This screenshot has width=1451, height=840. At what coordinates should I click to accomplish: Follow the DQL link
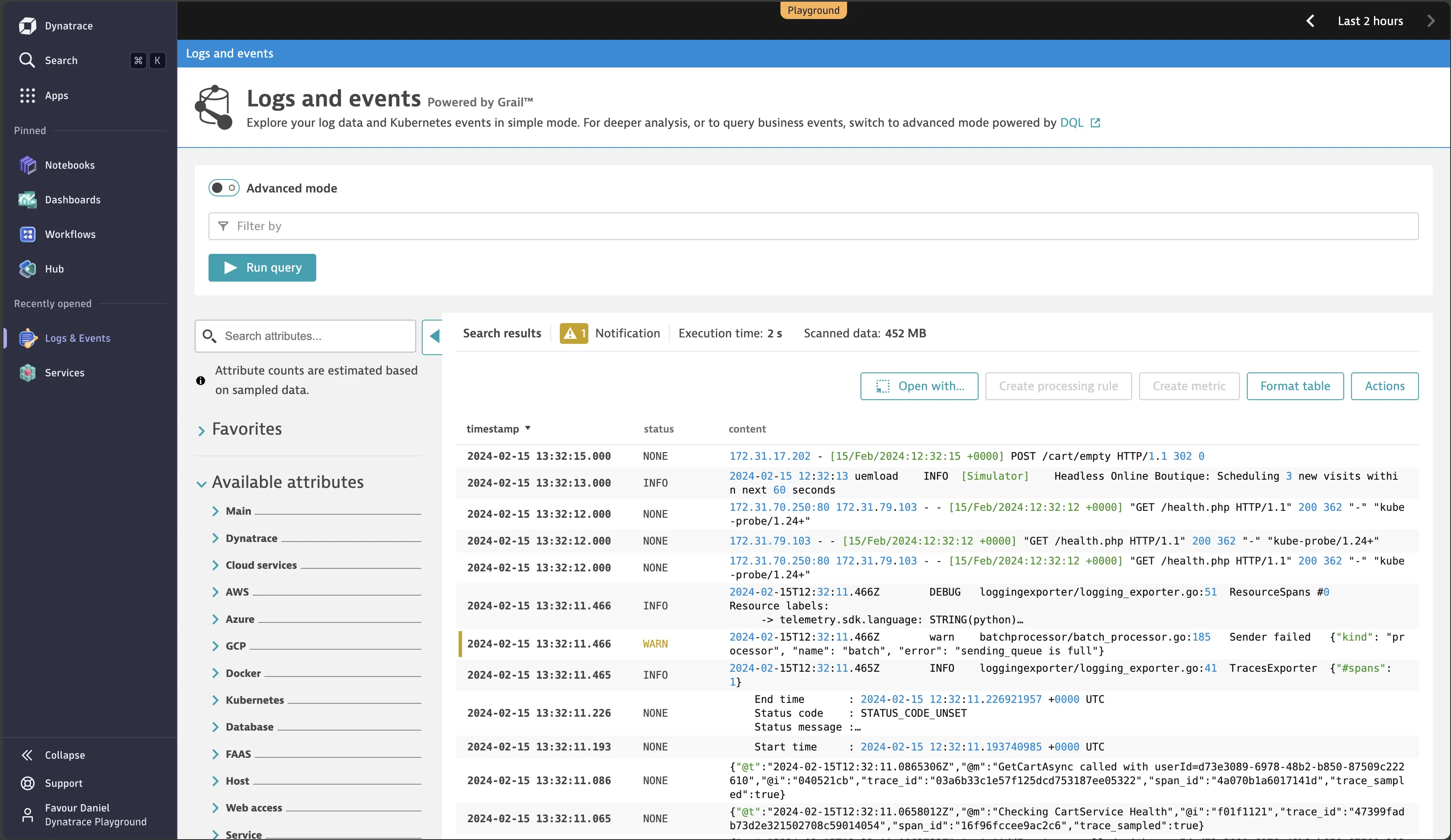click(x=1072, y=123)
